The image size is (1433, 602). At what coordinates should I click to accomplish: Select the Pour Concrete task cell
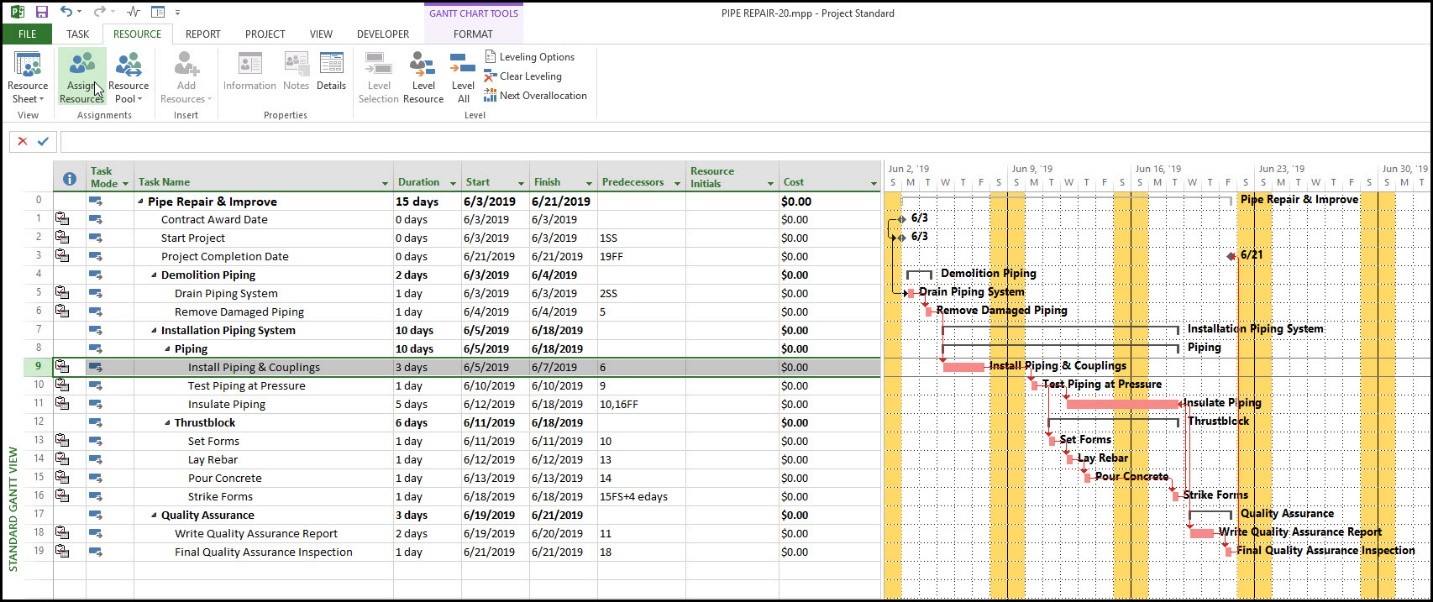pos(225,478)
